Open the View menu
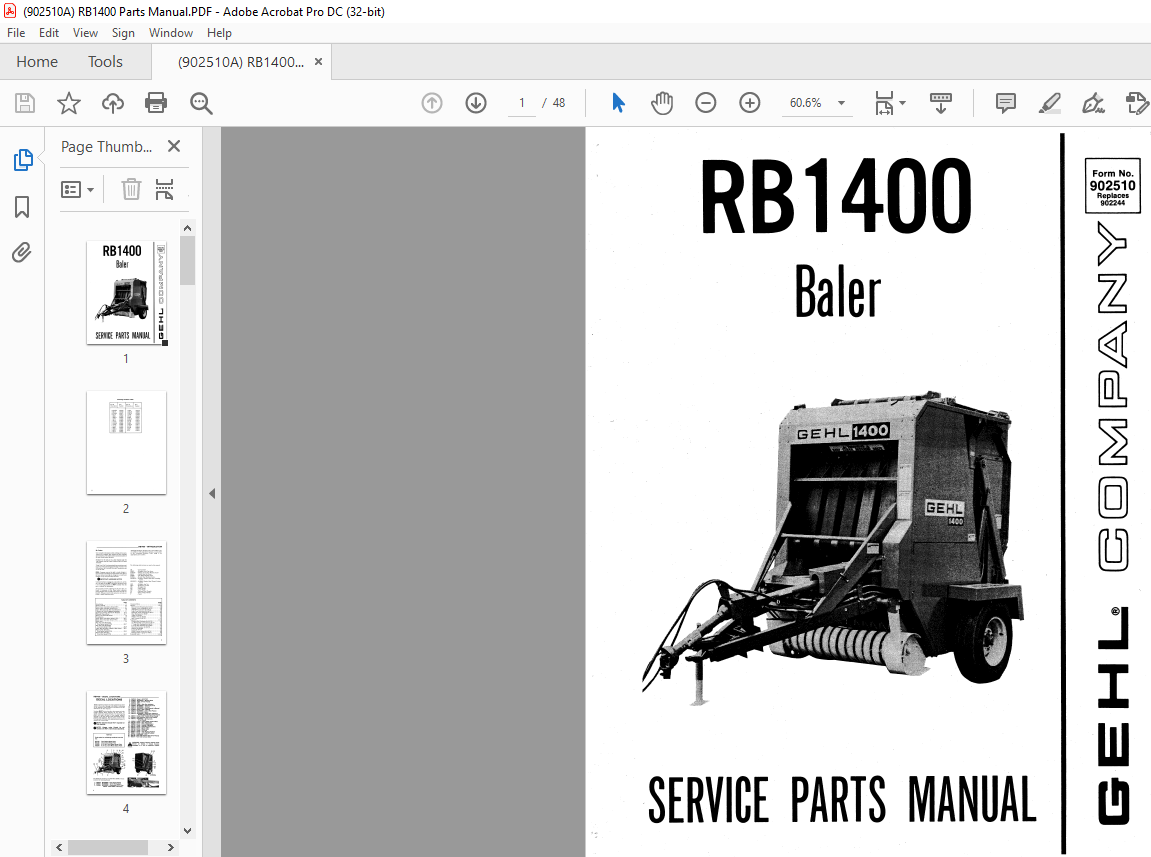1151x857 pixels. [x=85, y=33]
